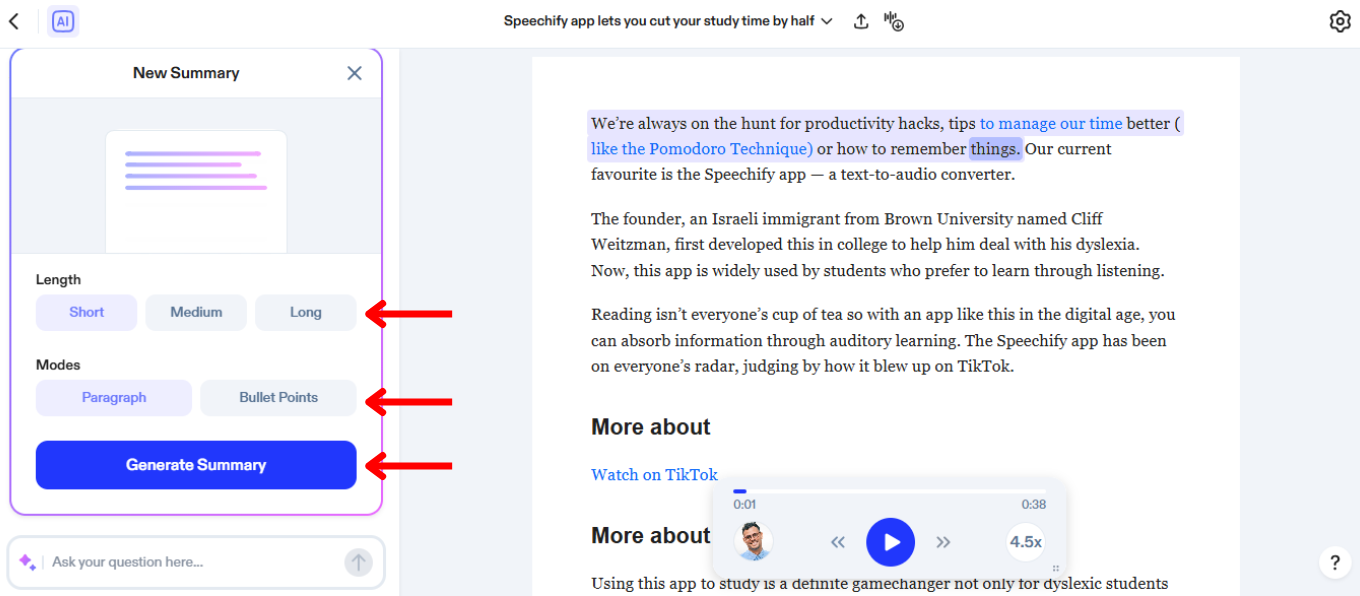Click the sparkle icon in question box
1360x596 pixels.
point(28,562)
